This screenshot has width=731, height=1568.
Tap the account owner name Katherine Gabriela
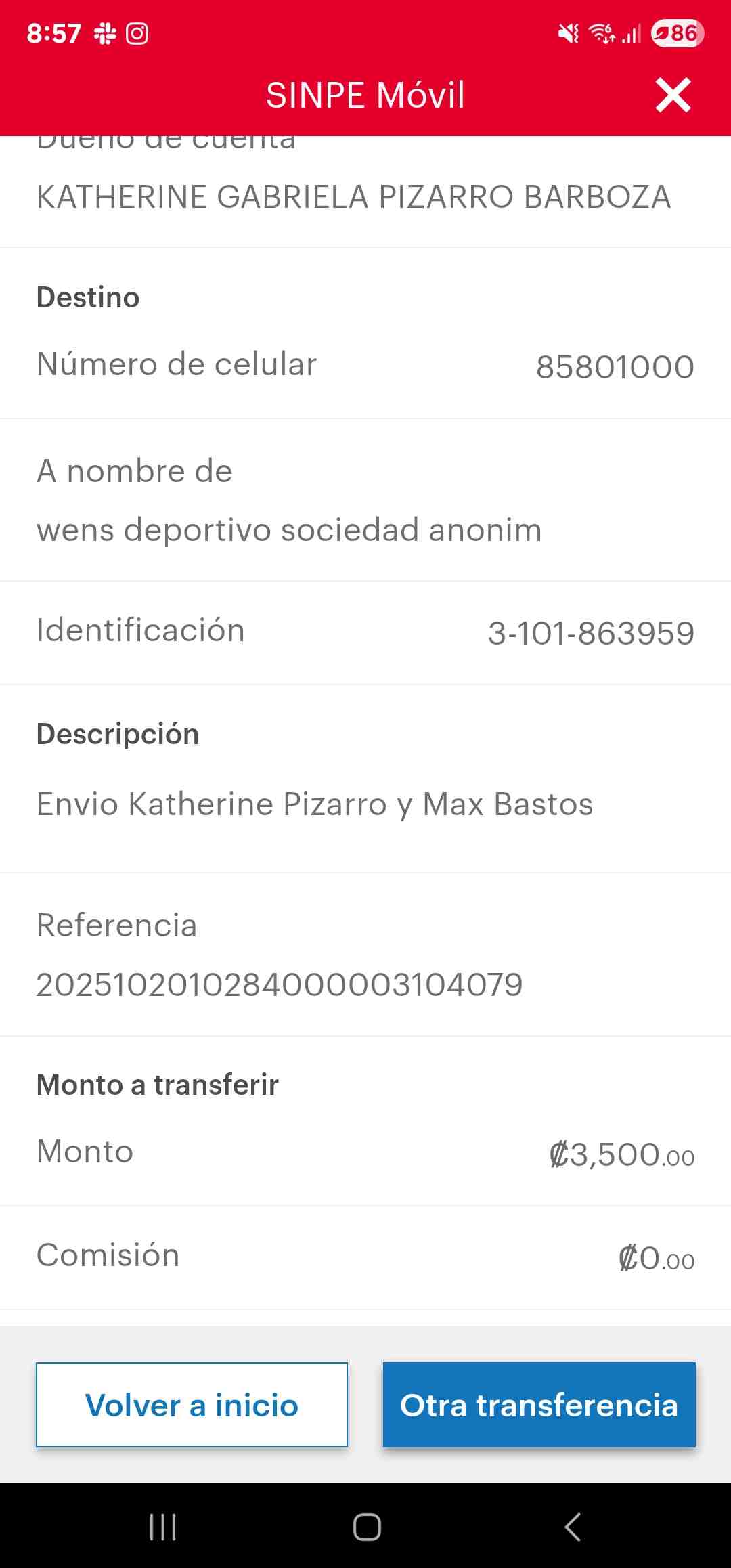click(353, 197)
